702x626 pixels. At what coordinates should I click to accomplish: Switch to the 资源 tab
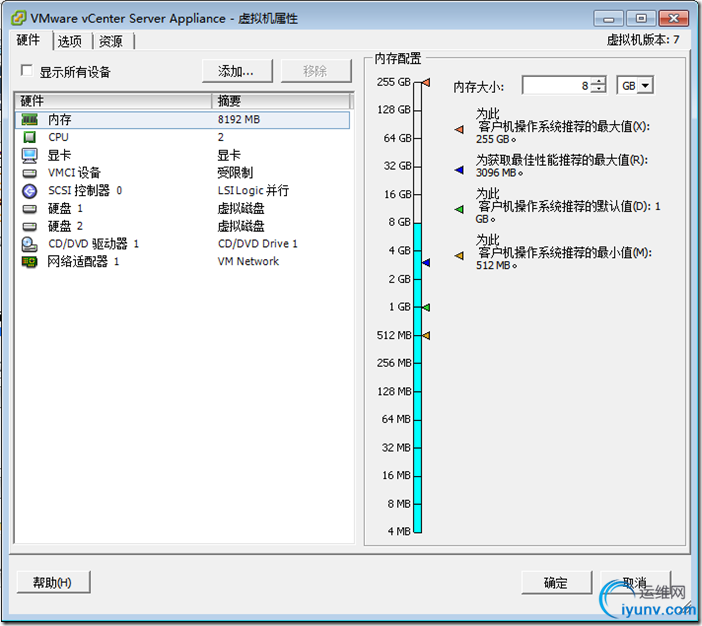click(111, 41)
